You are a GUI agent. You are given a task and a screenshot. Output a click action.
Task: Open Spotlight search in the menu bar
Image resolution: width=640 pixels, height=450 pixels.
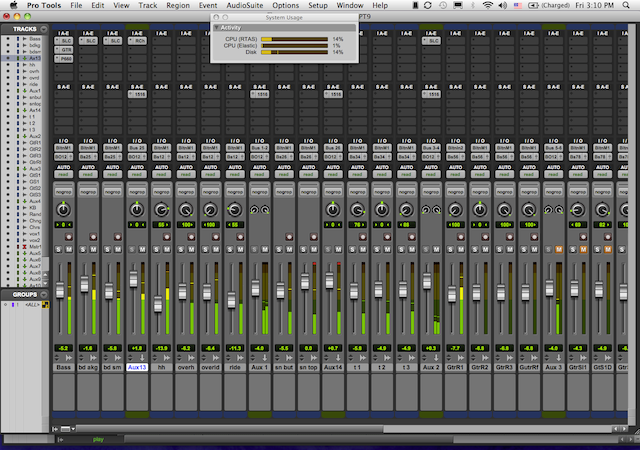626,5
